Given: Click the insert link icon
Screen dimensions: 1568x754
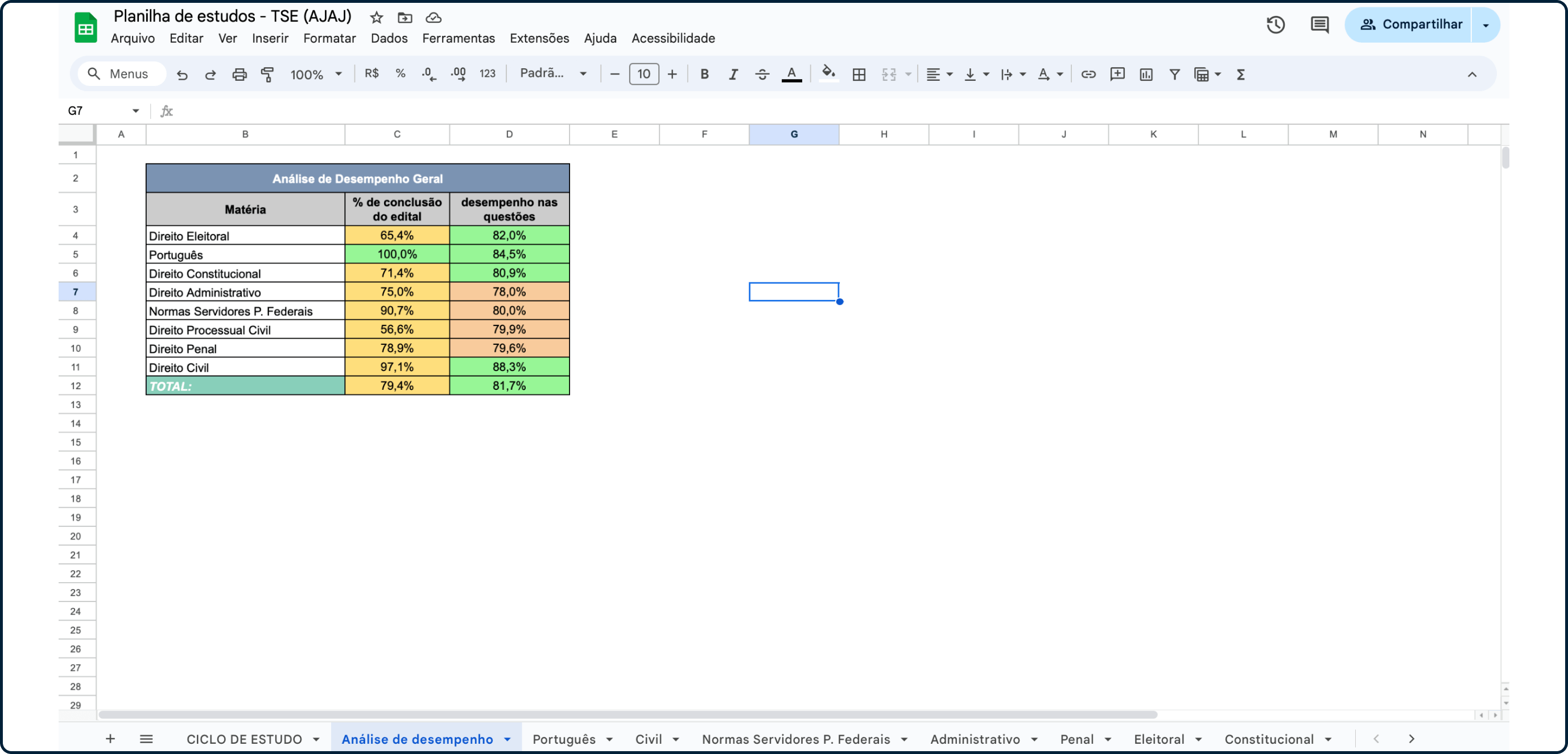Looking at the screenshot, I should (1088, 75).
